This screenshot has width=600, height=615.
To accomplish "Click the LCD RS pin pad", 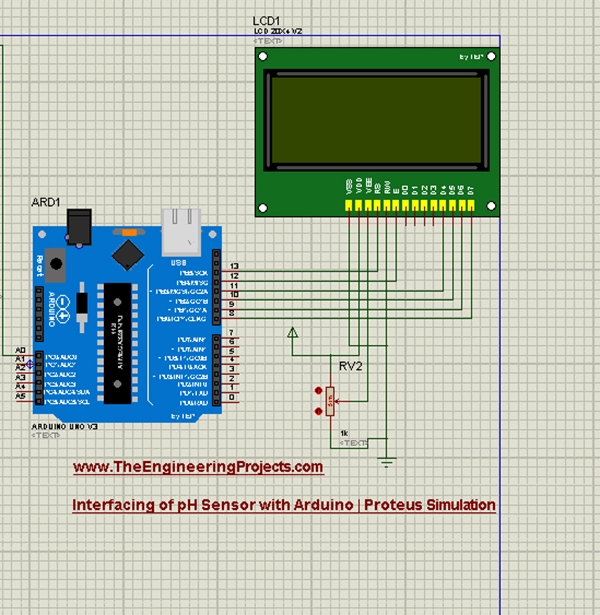I will click(x=377, y=205).
